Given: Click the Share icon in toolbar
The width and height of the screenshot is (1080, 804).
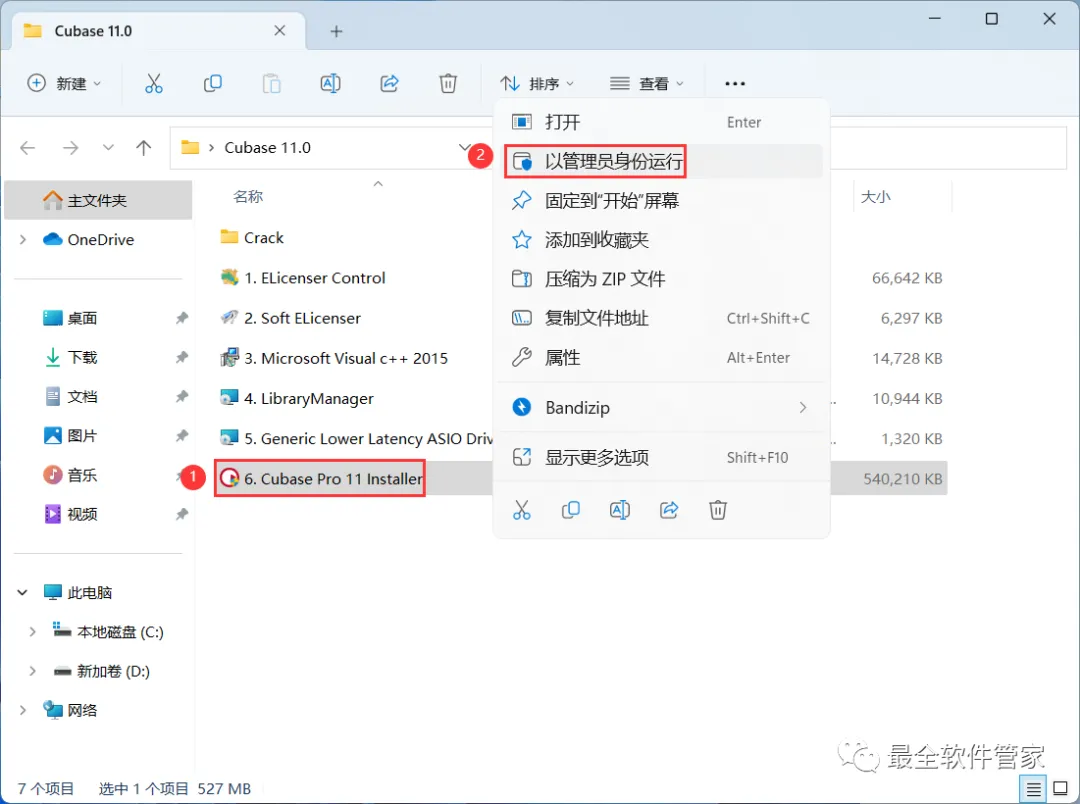Looking at the screenshot, I should (x=389, y=83).
